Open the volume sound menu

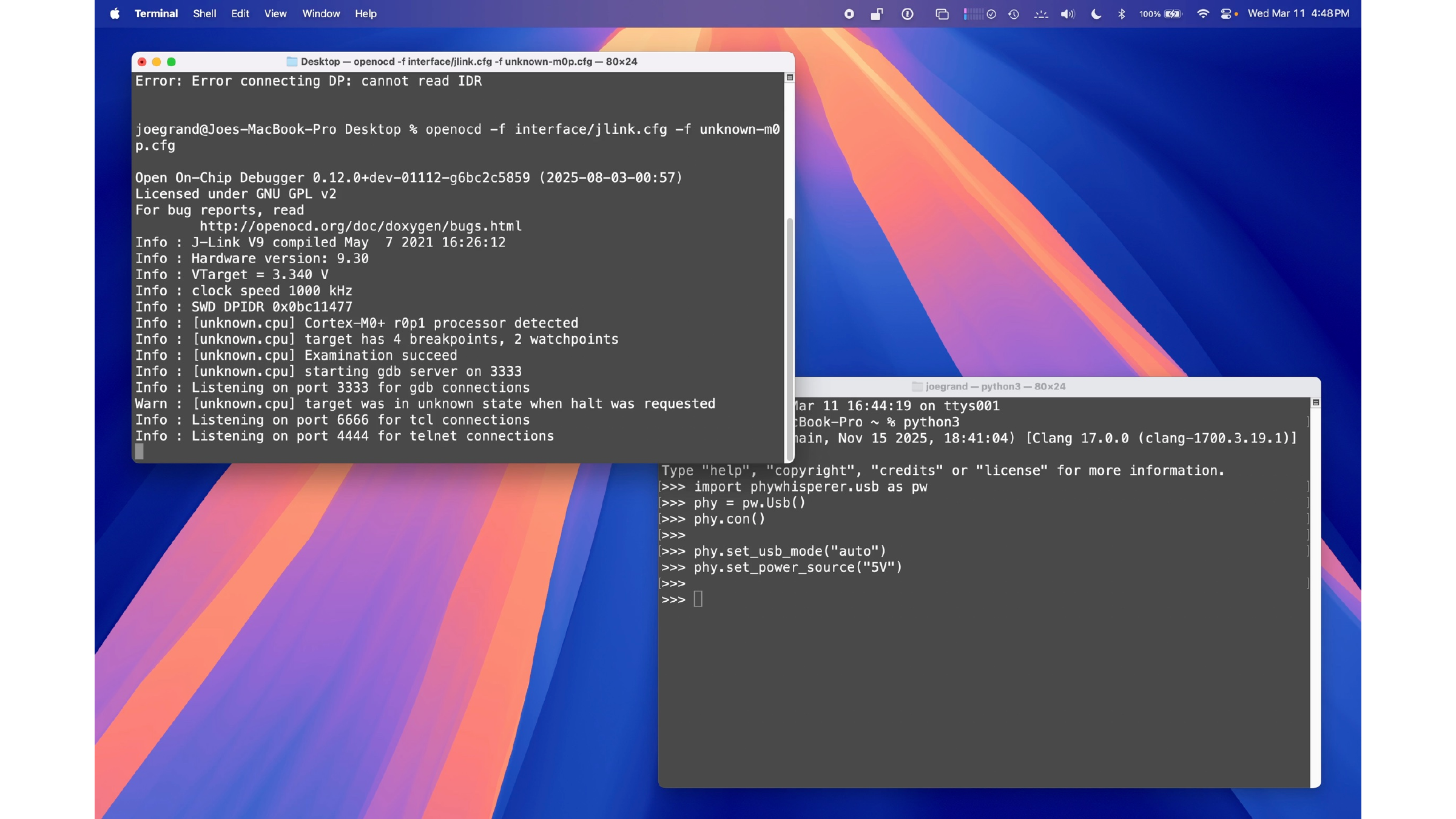[1068, 14]
